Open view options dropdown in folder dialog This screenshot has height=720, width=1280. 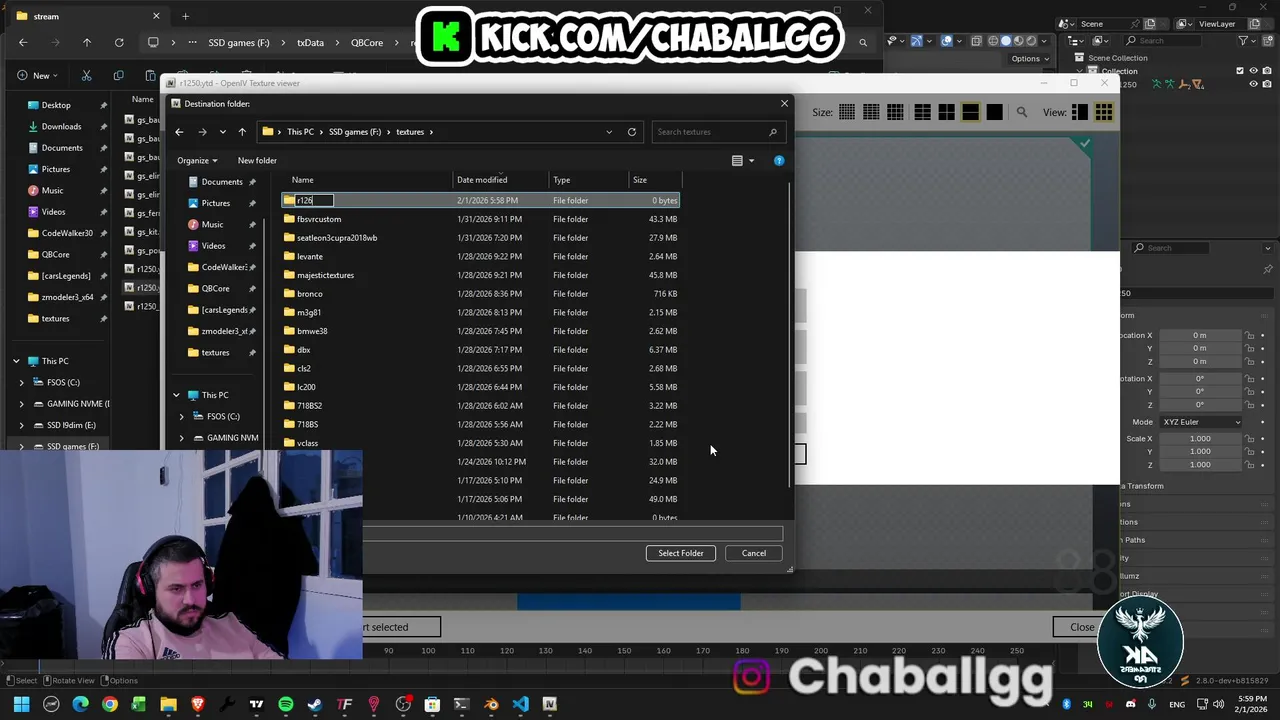(x=751, y=161)
